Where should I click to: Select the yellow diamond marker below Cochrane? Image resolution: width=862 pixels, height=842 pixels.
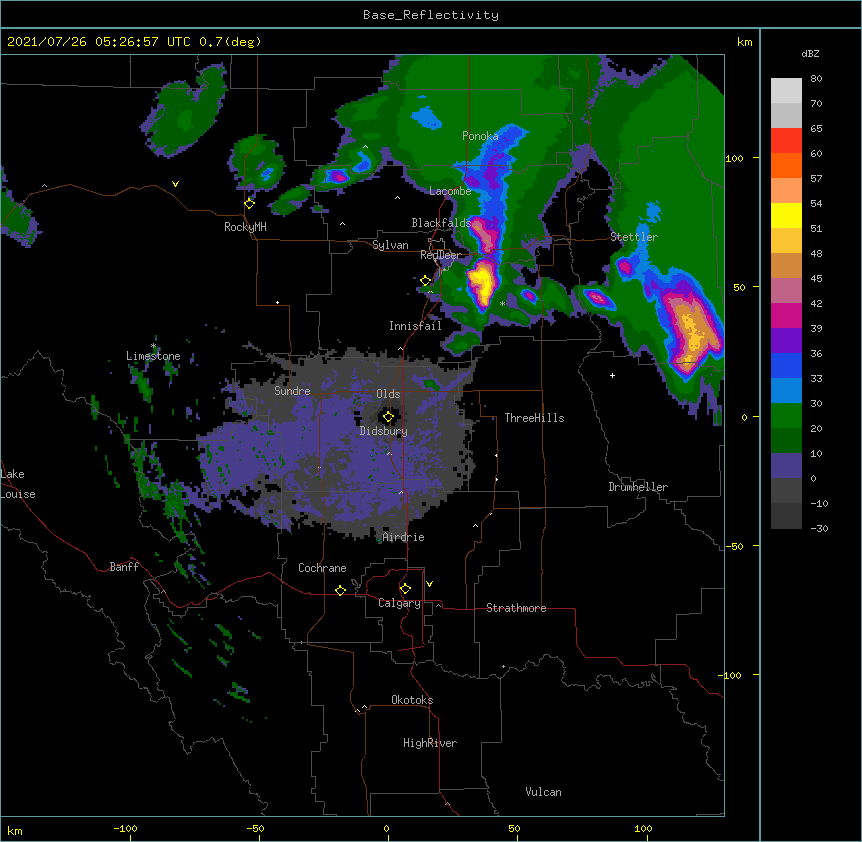pyautogui.click(x=340, y=590)
